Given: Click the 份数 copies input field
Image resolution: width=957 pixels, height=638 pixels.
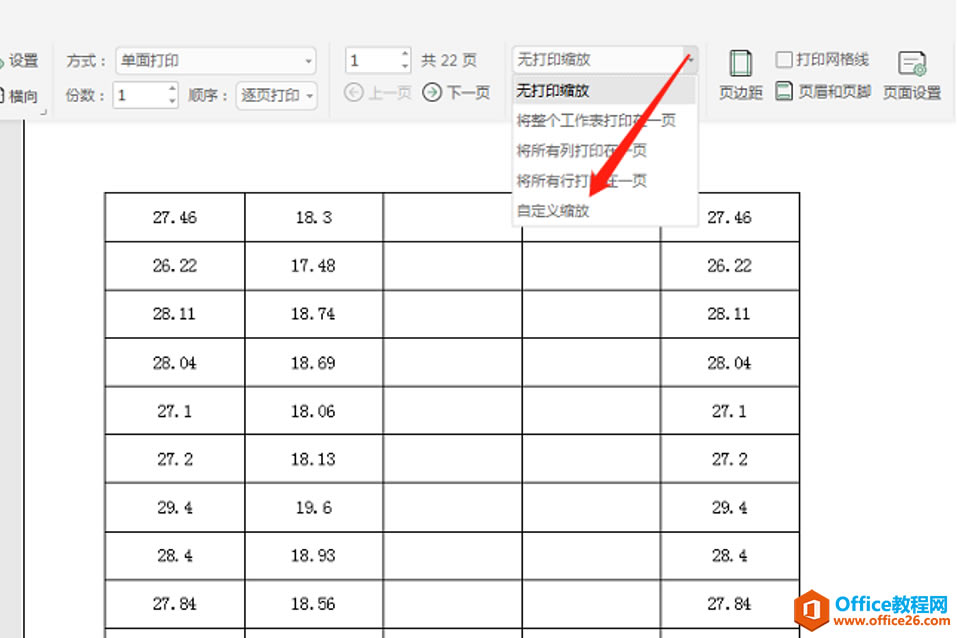Looking at the screenshot, I should pos(140,95).
